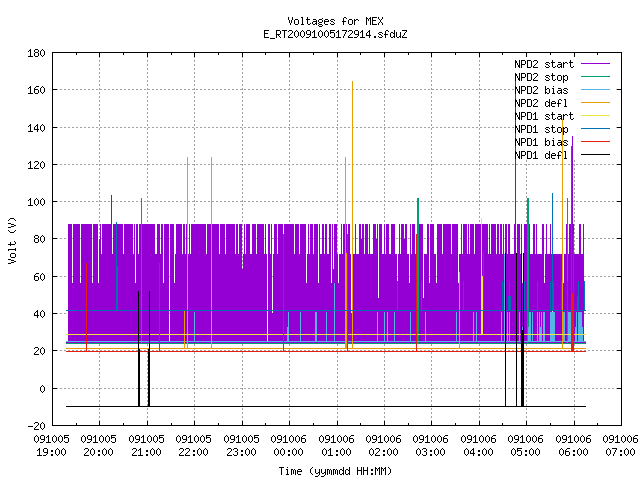Click the NPD2 bias legend label
The image size is (640, 480).
pos(541,90)
